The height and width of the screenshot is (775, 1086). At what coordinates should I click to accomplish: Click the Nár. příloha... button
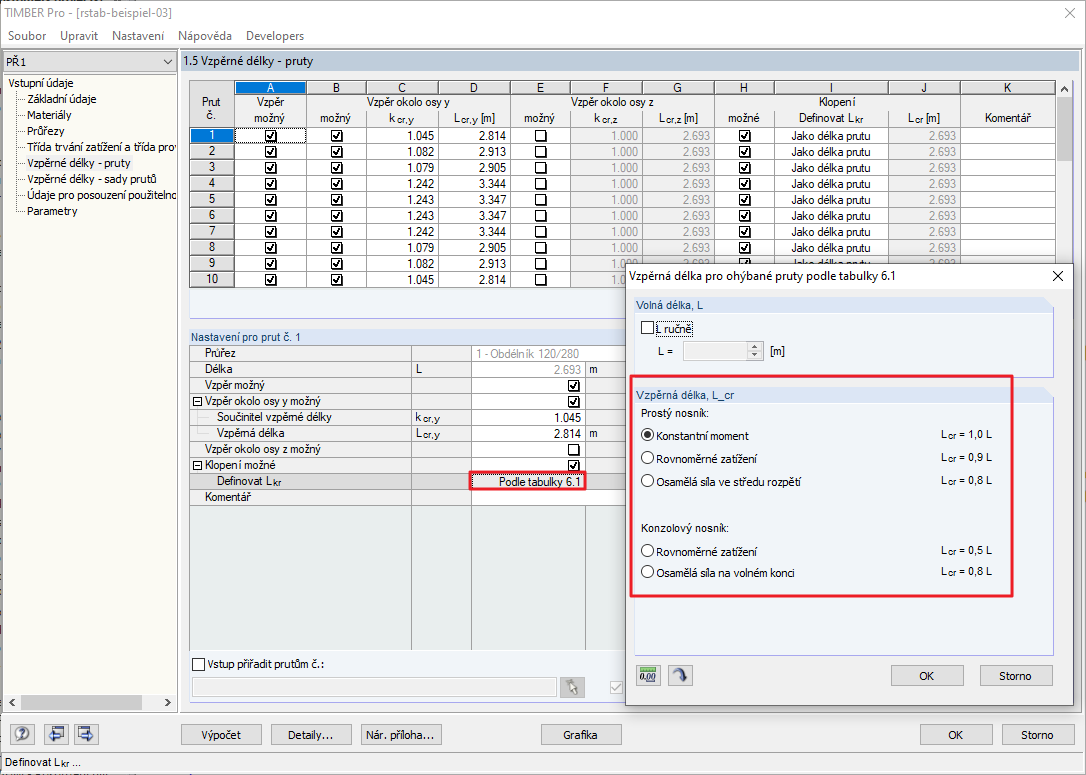tap(401, 735)
